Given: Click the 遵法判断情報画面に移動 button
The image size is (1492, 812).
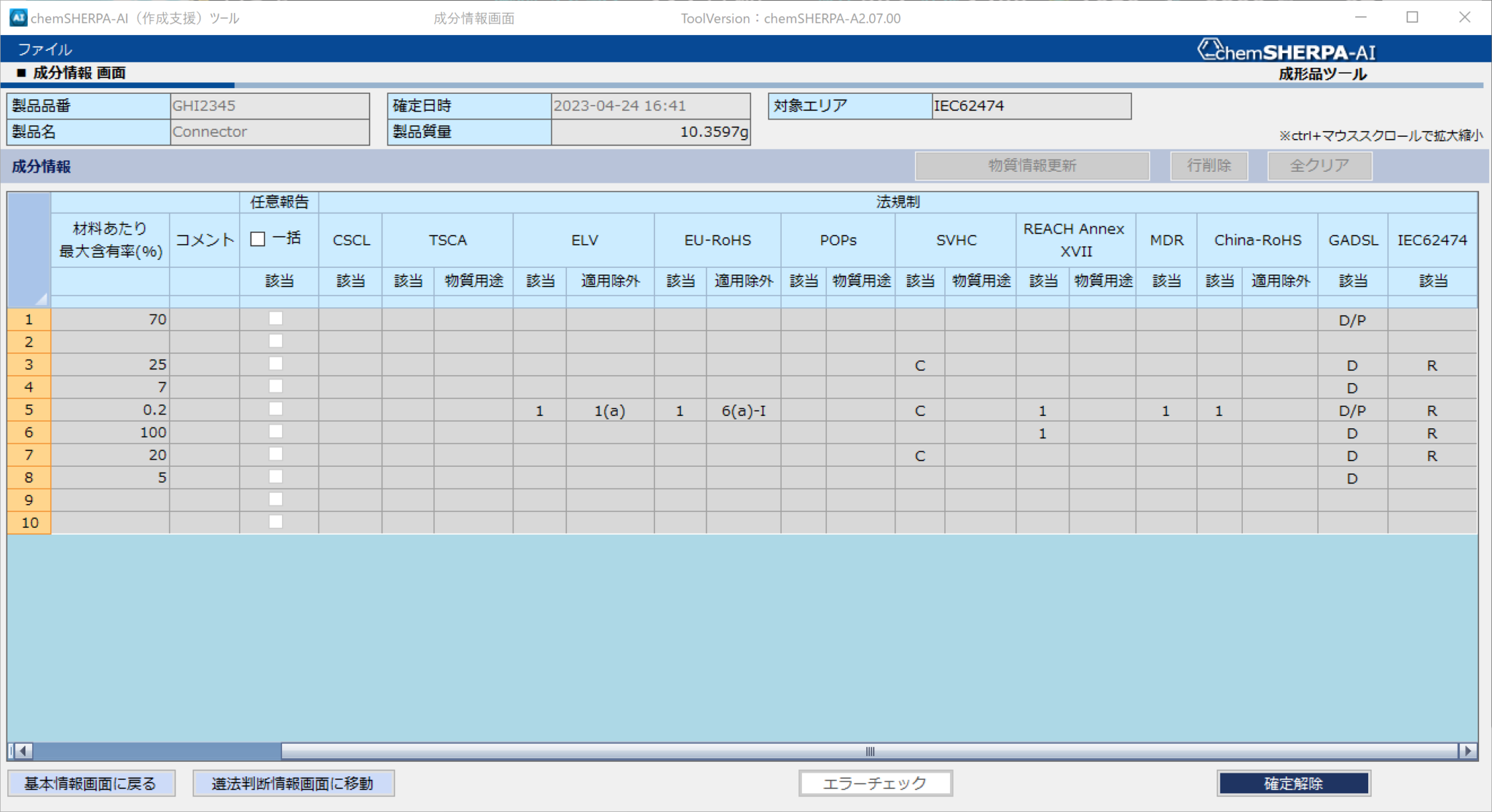Looking at the screenshot, I should pyautogui.click(x=293, y=784).
